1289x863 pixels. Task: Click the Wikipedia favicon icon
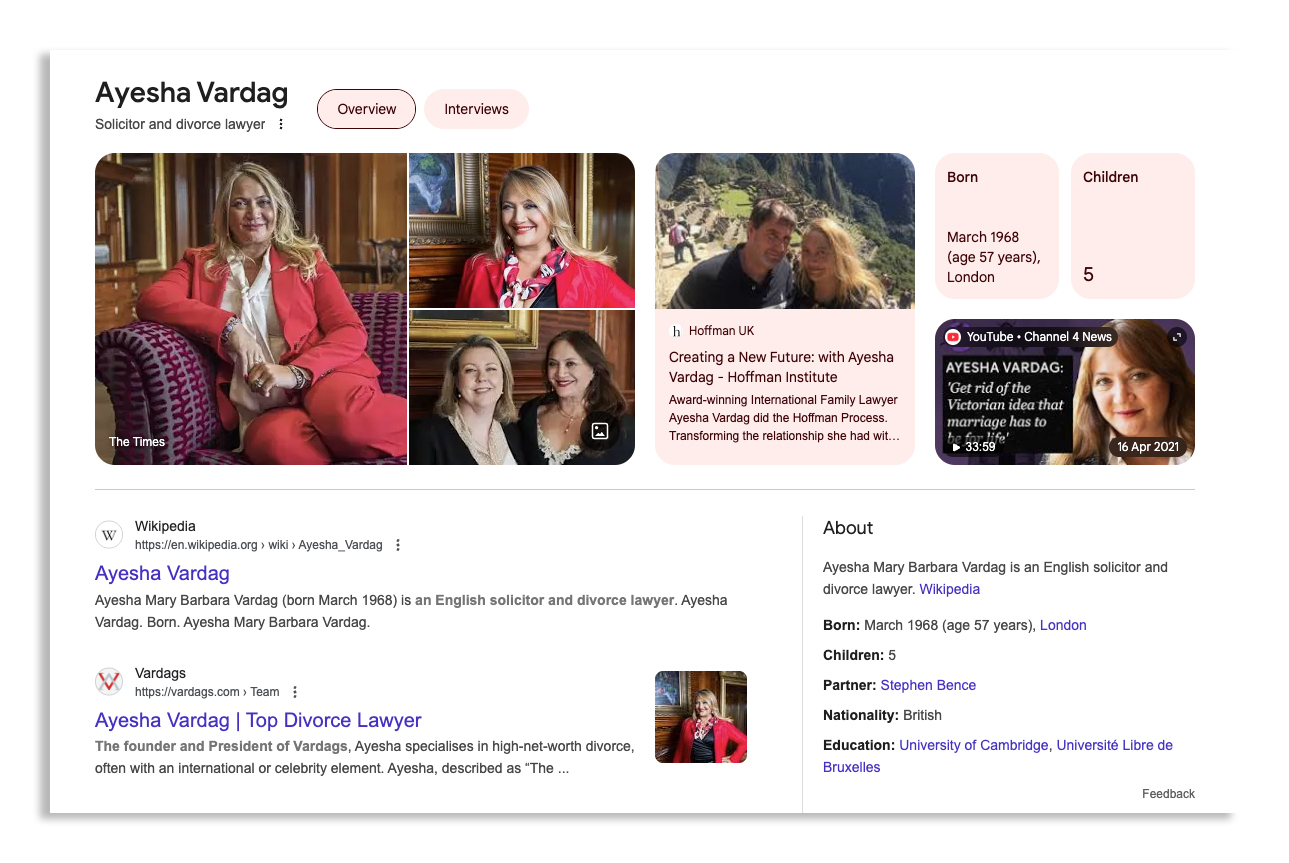pyautogui.click(x=109, y=535)
